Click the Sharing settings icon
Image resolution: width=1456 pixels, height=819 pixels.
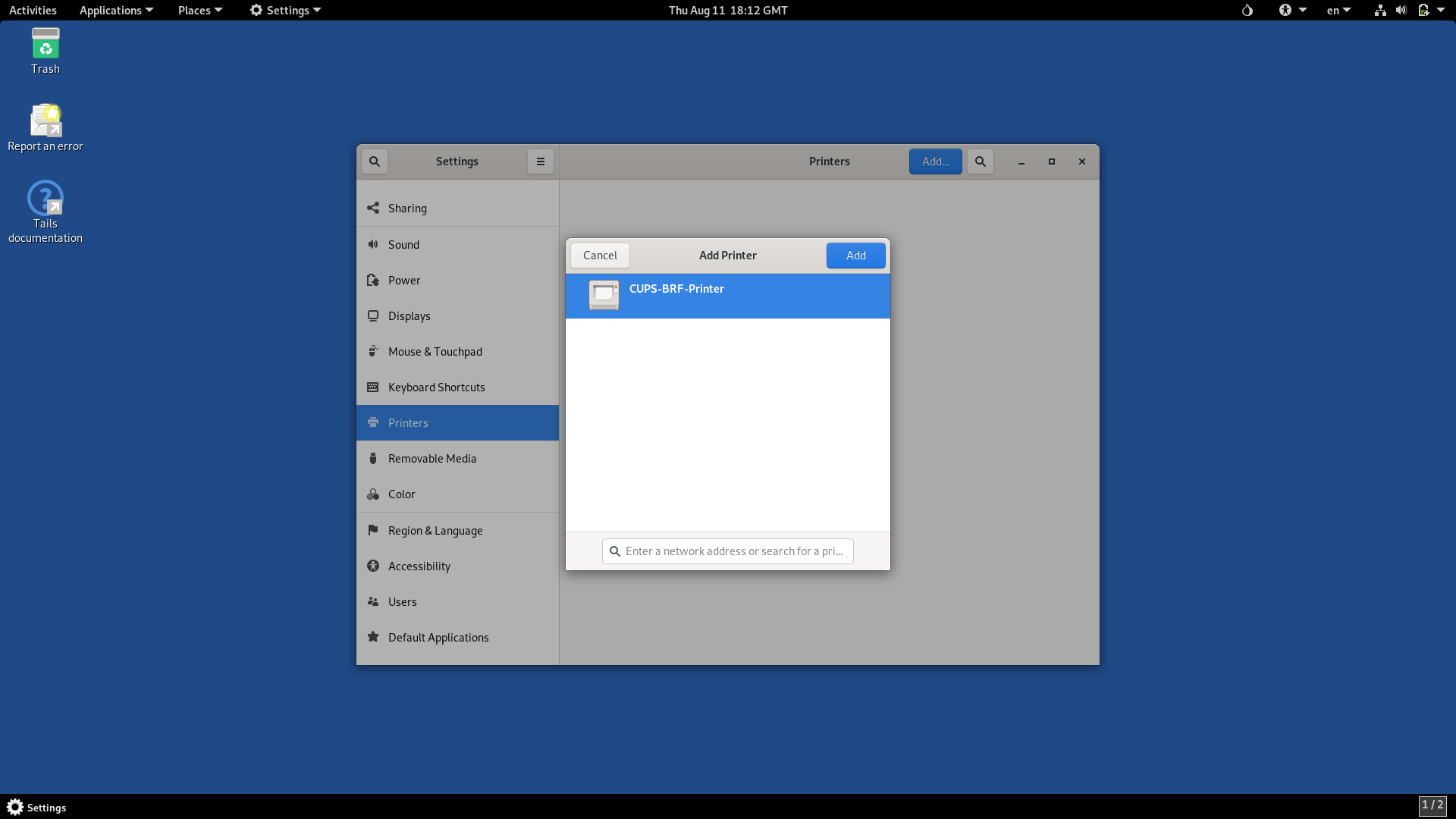374,208
